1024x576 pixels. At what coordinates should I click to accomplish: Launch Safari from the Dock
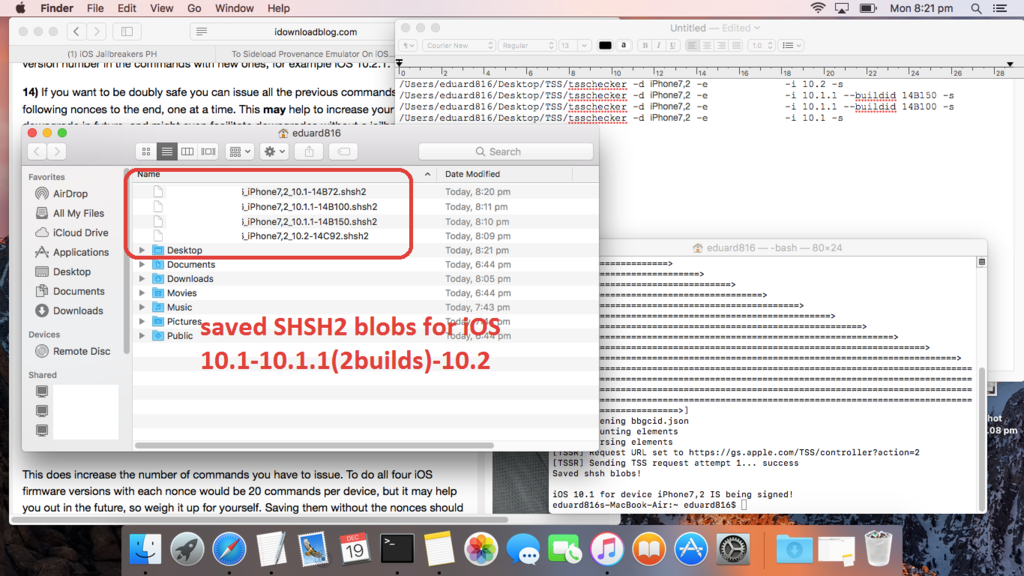(x=229, y=549)
